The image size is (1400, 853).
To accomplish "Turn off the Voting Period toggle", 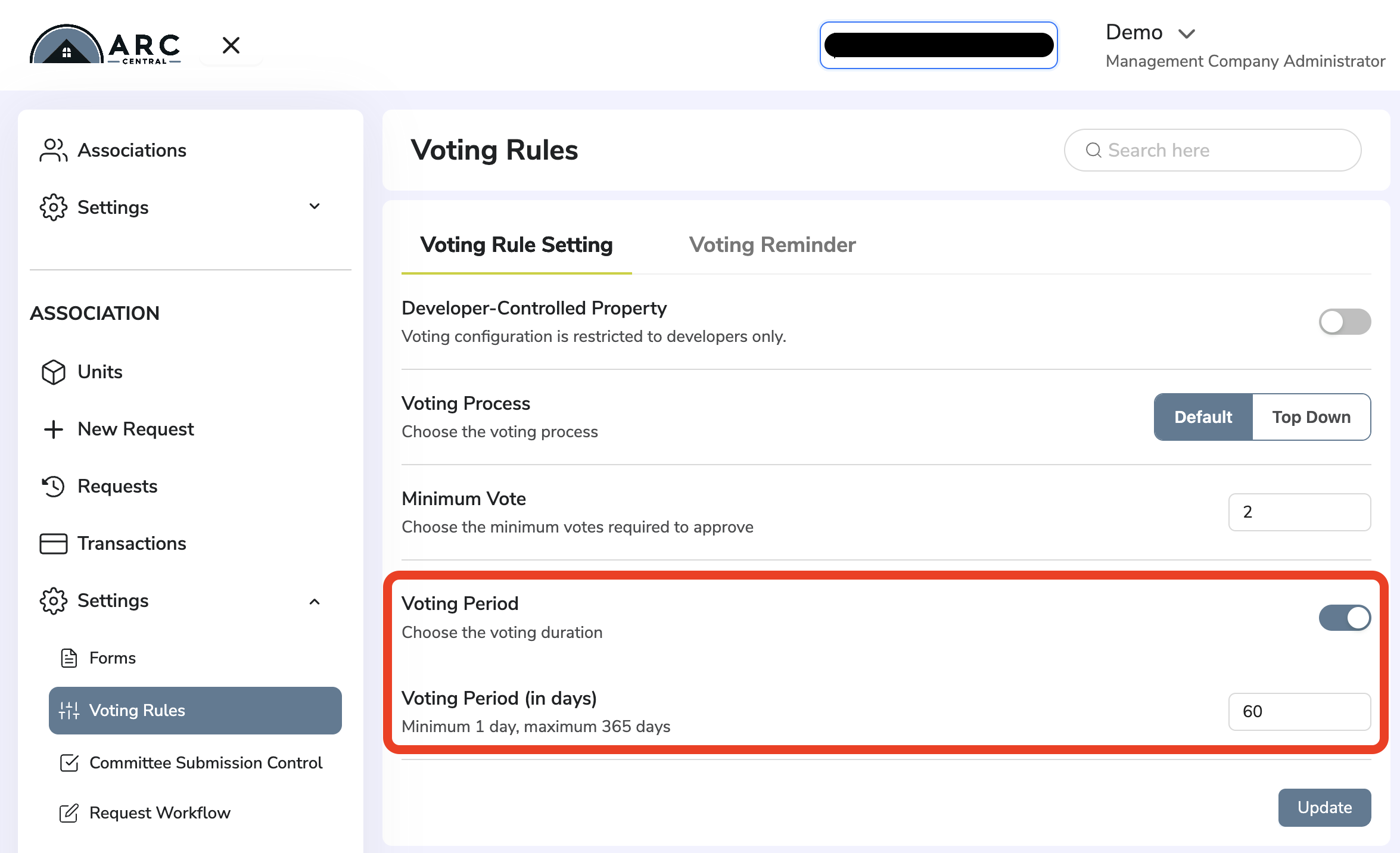I will 1345,618.
